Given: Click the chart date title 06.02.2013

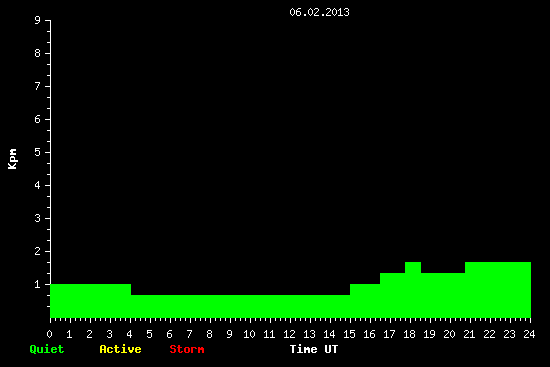Looking at the screenshot, I should click(x=319, y=12).
